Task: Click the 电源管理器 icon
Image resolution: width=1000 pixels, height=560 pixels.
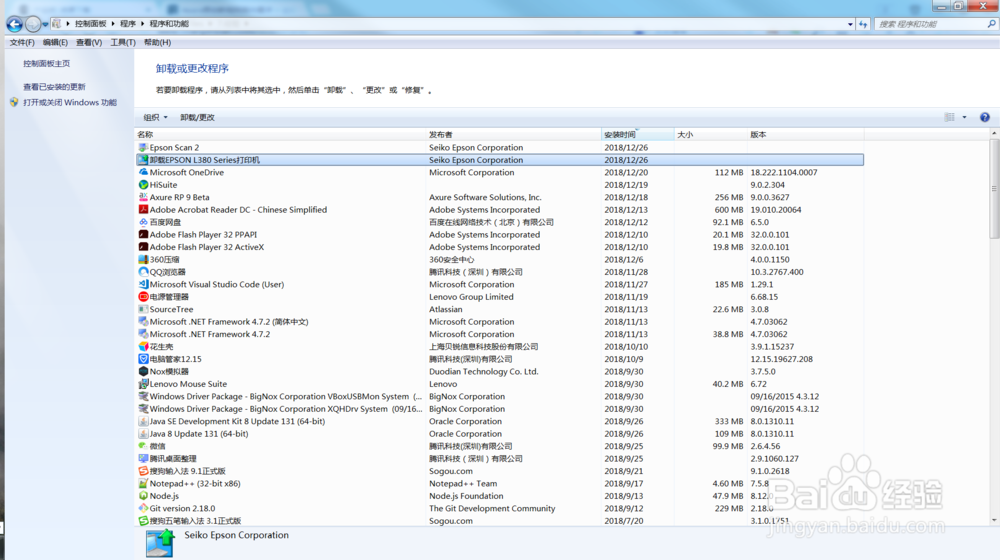Action: 143,297
